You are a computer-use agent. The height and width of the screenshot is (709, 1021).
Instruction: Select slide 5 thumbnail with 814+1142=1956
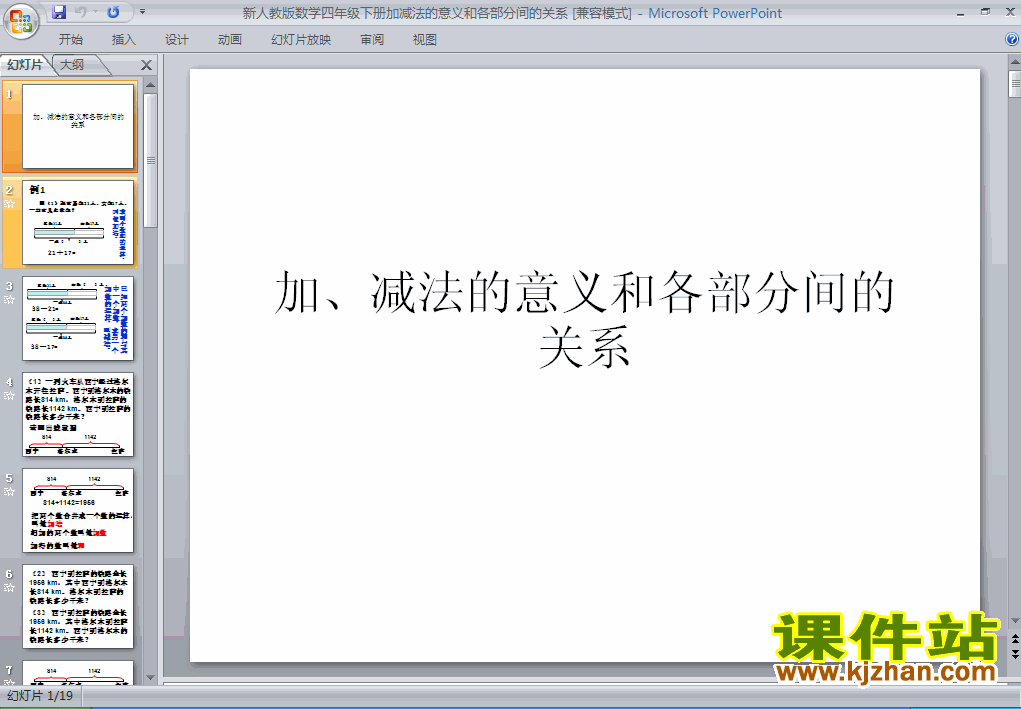[x=78, y=510]
